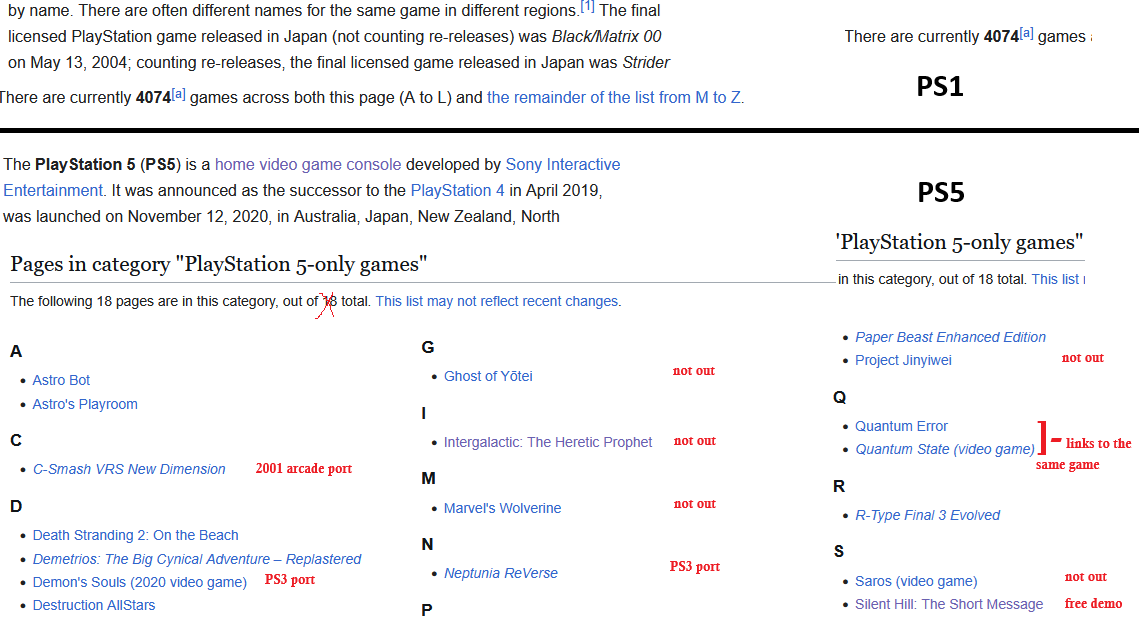Open Quantum State (video game) link
The width and height of the screenshot is (1139, 632).
pos(945,450)
